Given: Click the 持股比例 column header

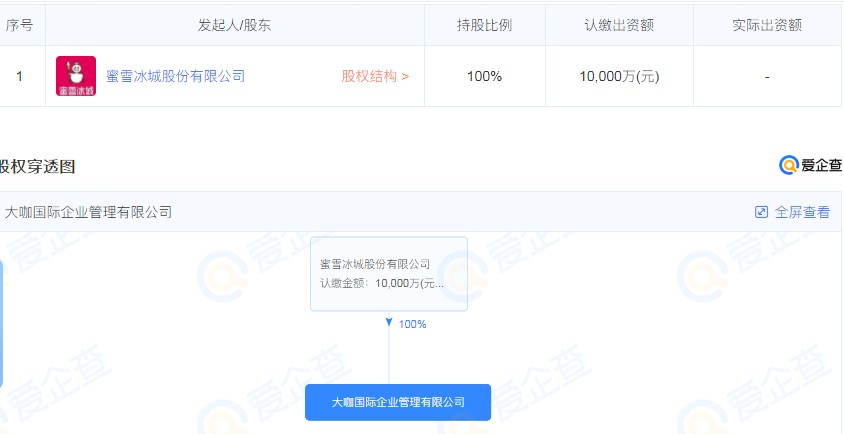Looking at the screenshot, I should [x=484, y=25].
